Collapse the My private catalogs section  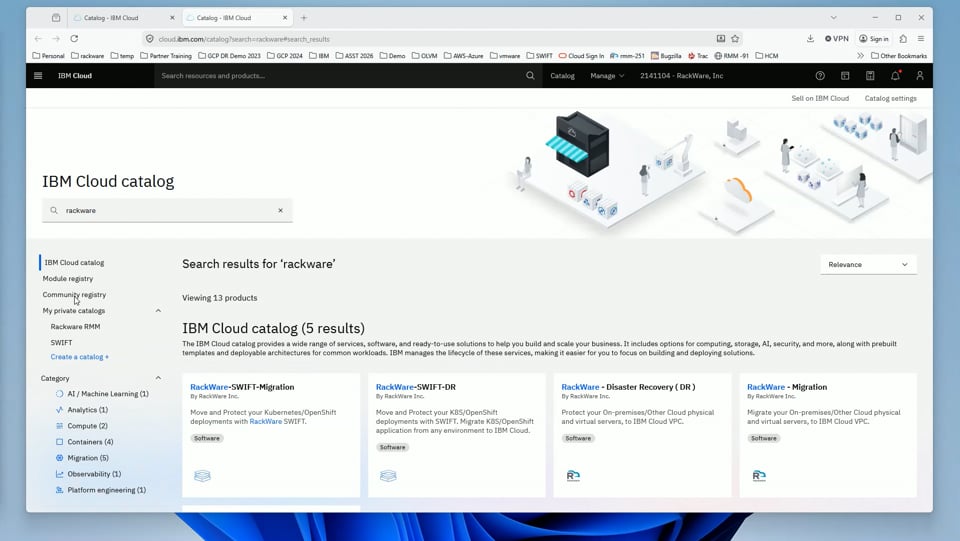pos(158,311)
